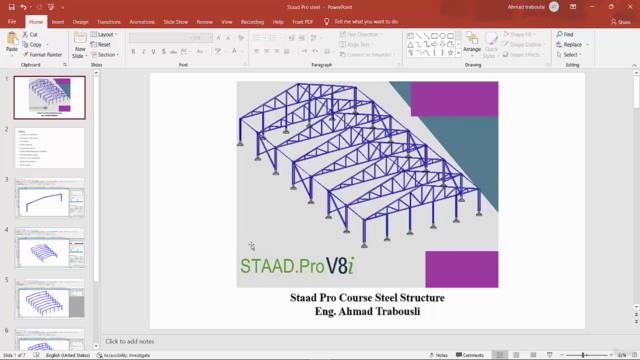
Task: Decrease list indent level
Action: pos(291,38)
